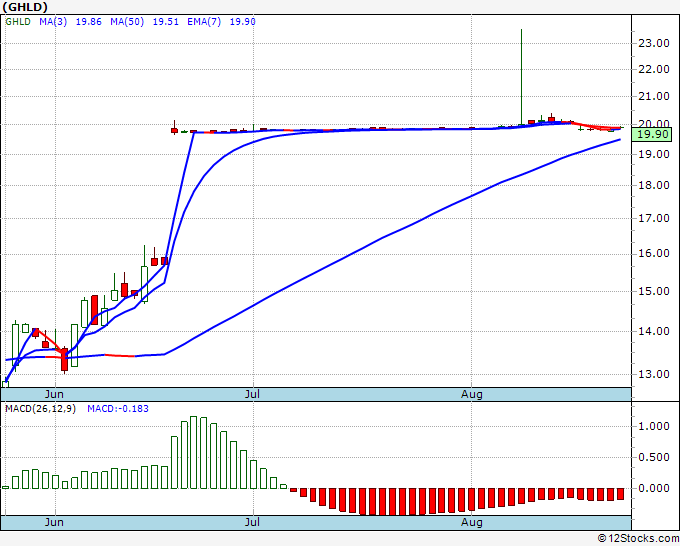Viewport: 680px width, 546px height.
Task: Click the MA(3) value 19.86
Action: pyautogui.click(x=88, y=22)
